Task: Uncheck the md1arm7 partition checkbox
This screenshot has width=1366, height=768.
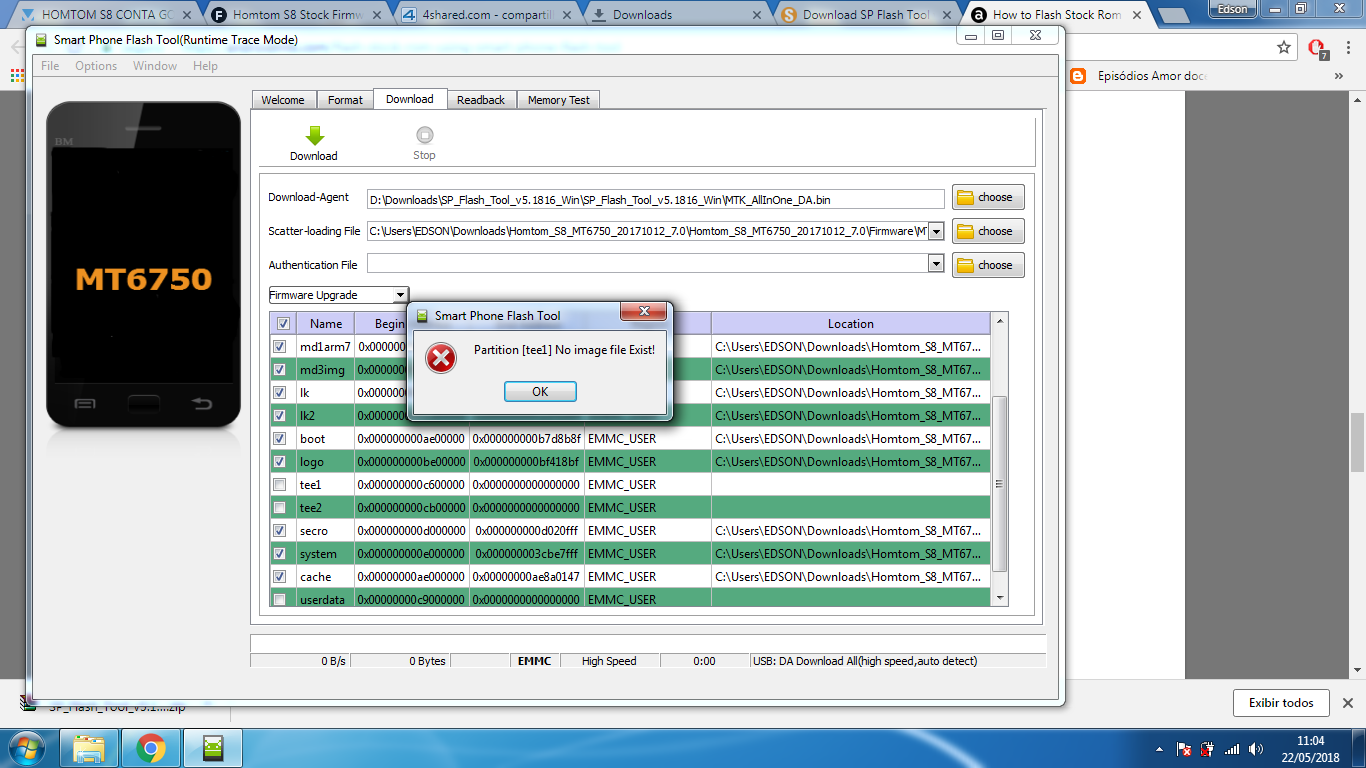Action: (x=280, y=347)
